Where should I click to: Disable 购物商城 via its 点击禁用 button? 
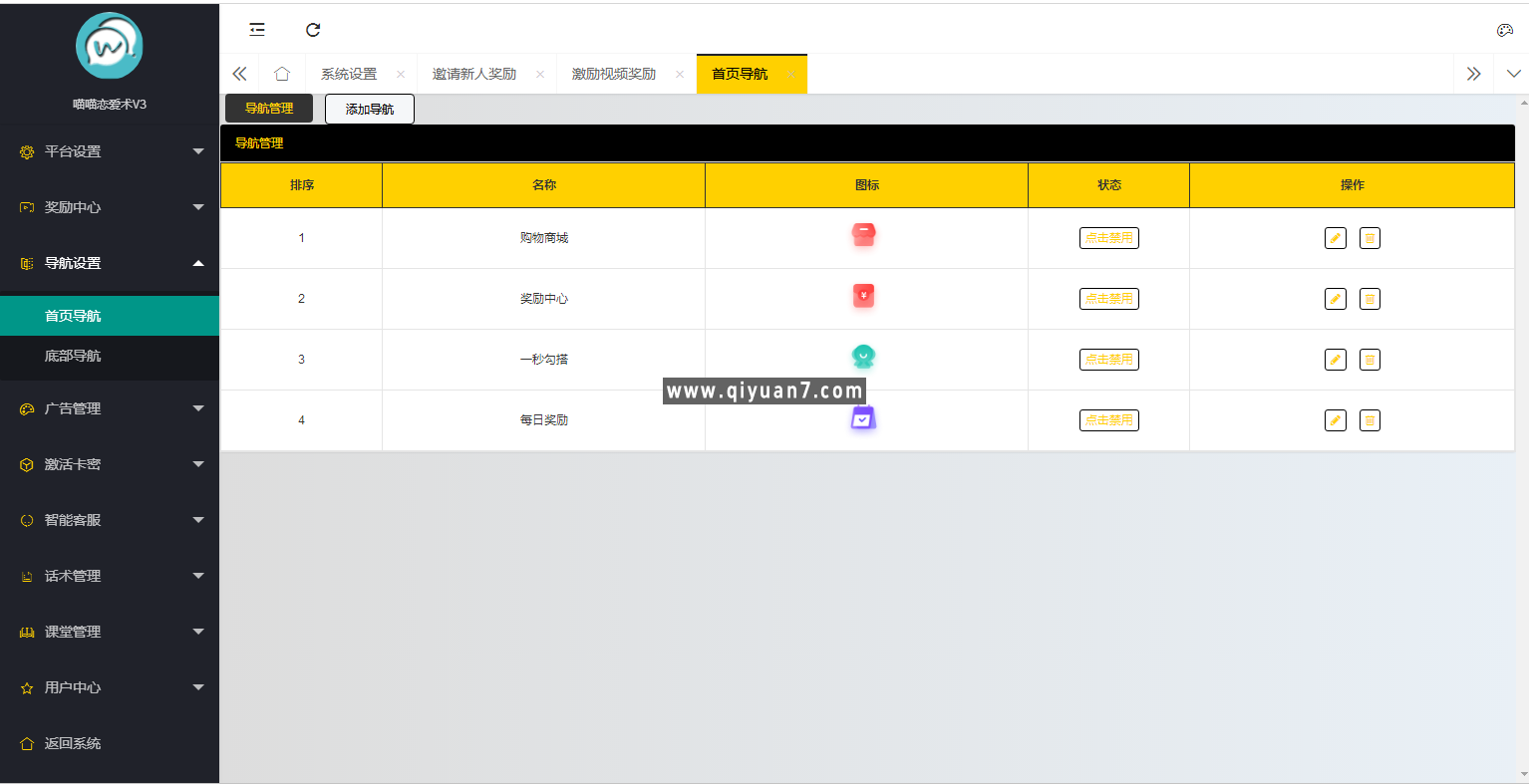tap(1108, 238)
